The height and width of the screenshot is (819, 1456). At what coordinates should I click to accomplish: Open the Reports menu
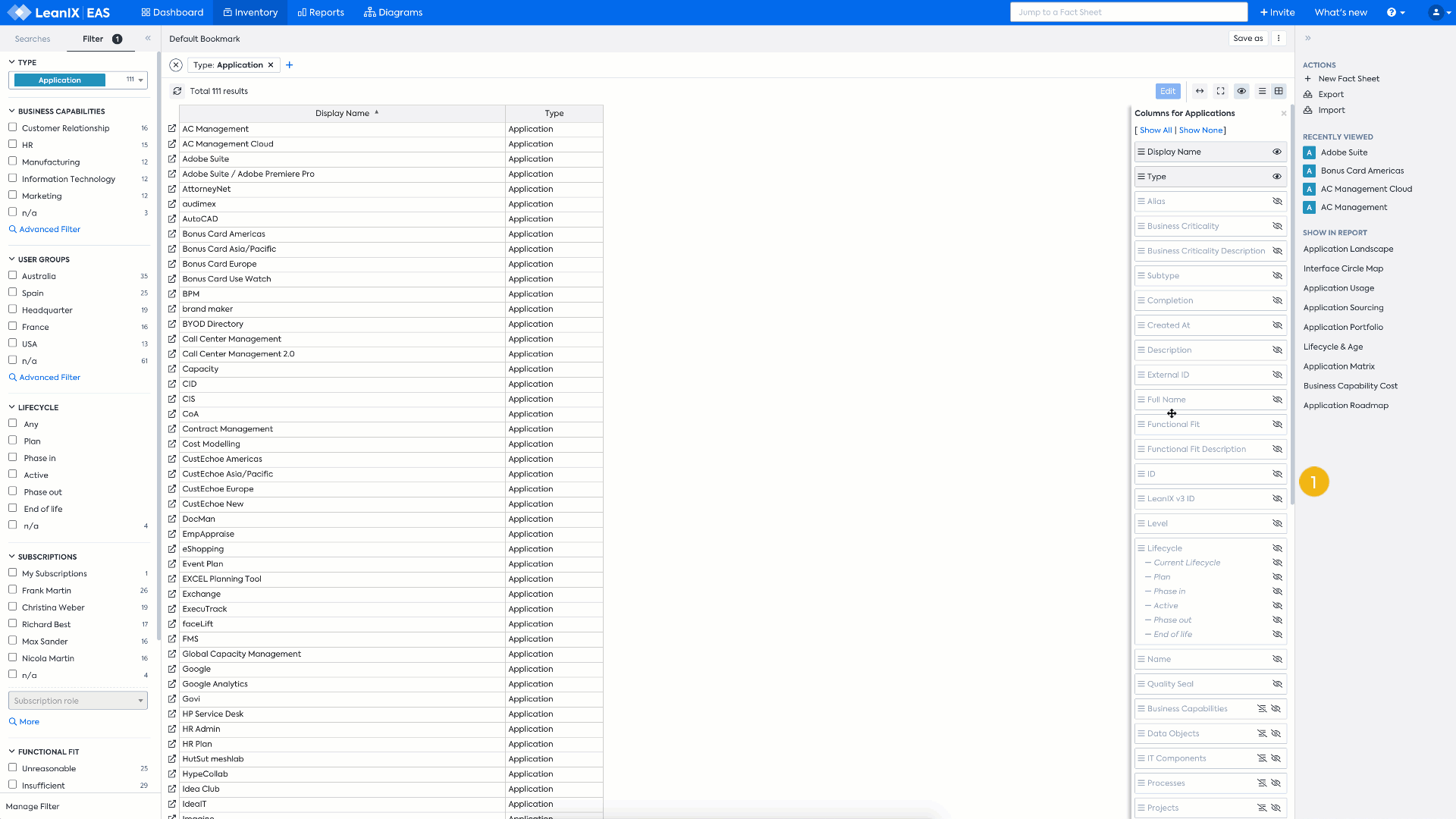coord(321,13)
